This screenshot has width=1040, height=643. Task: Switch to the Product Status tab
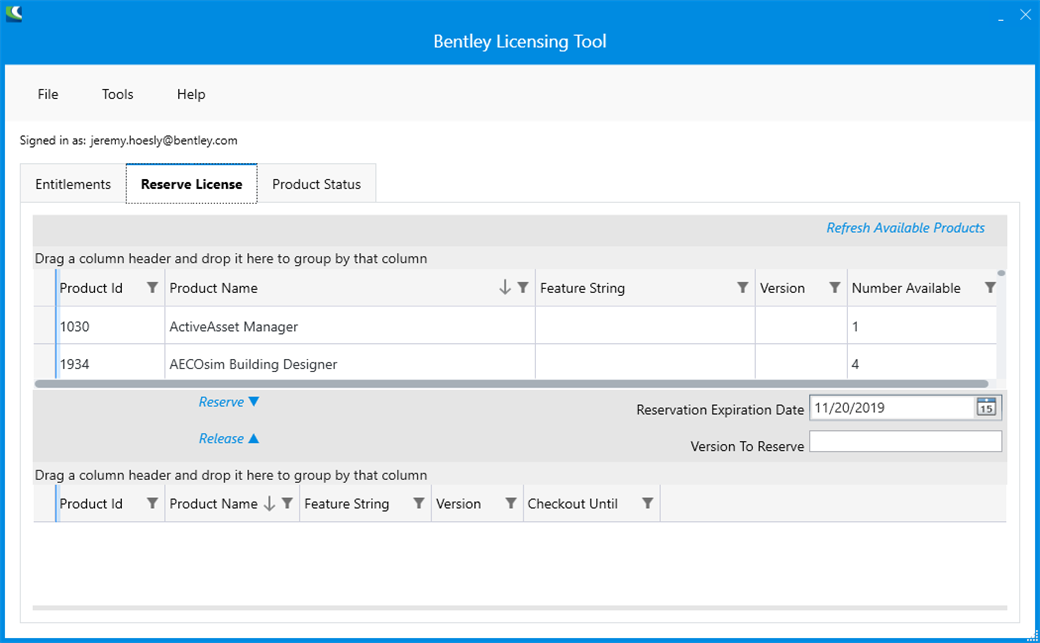click(316, 184)
